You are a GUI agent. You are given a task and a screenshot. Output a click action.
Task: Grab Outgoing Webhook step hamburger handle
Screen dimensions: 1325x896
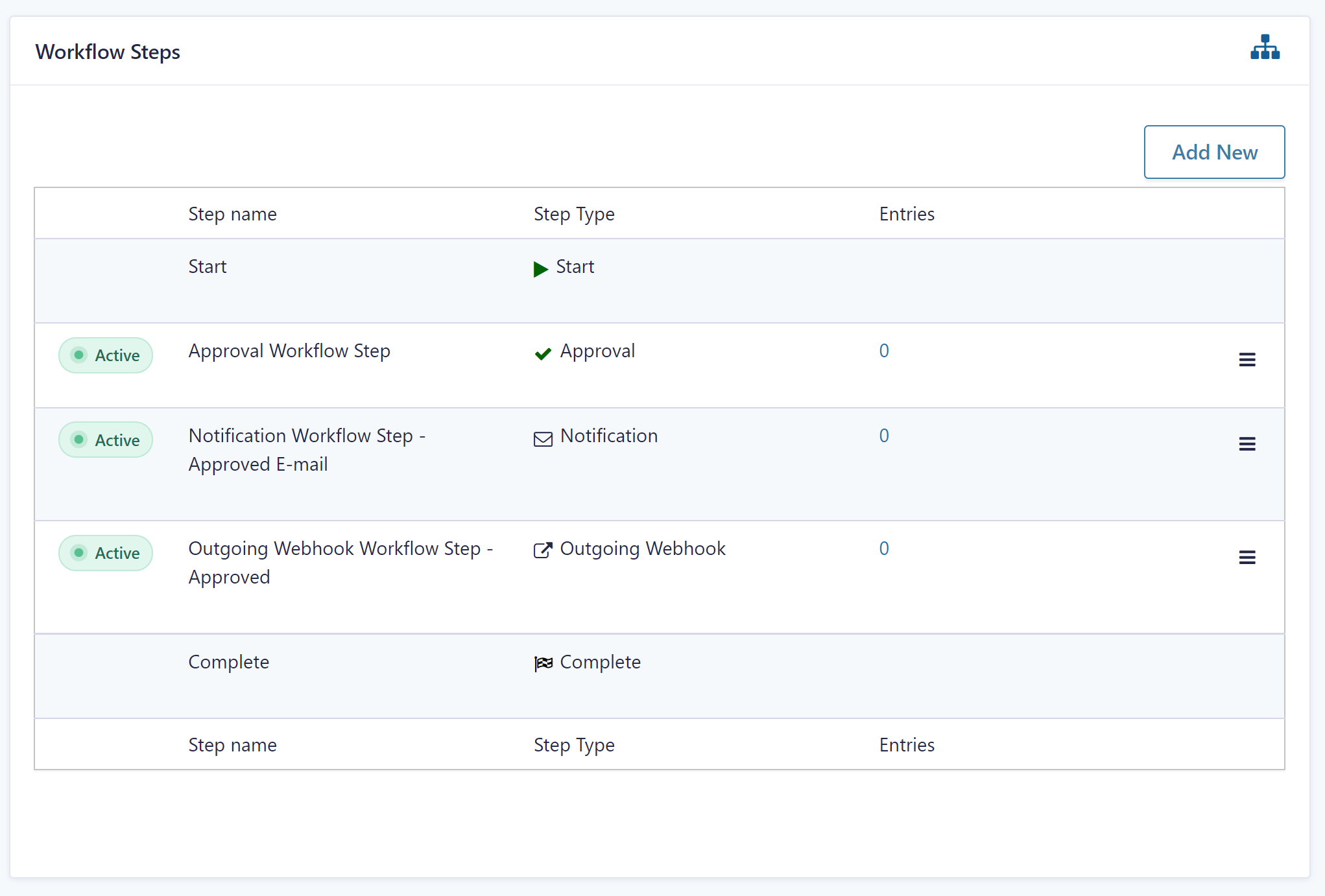click(1247, 557)
